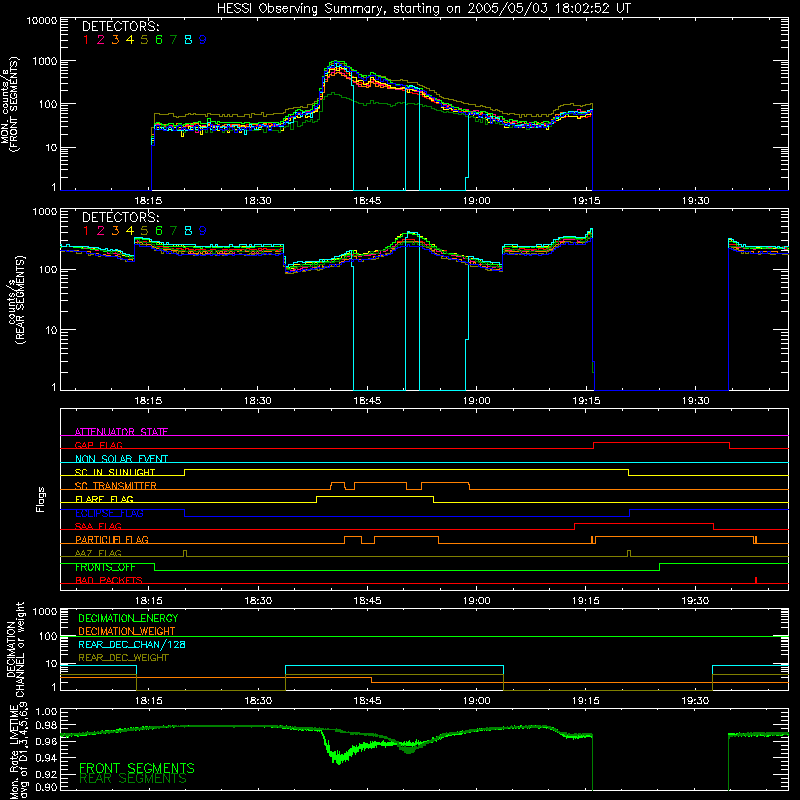
Task: Click the FLARE_FLAG label
Action: point(104,499)
